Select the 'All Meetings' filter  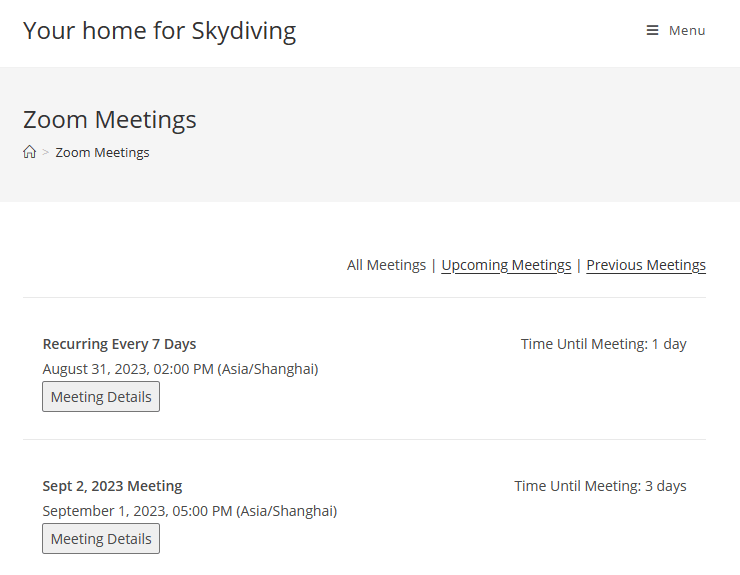tap(387, 265)
